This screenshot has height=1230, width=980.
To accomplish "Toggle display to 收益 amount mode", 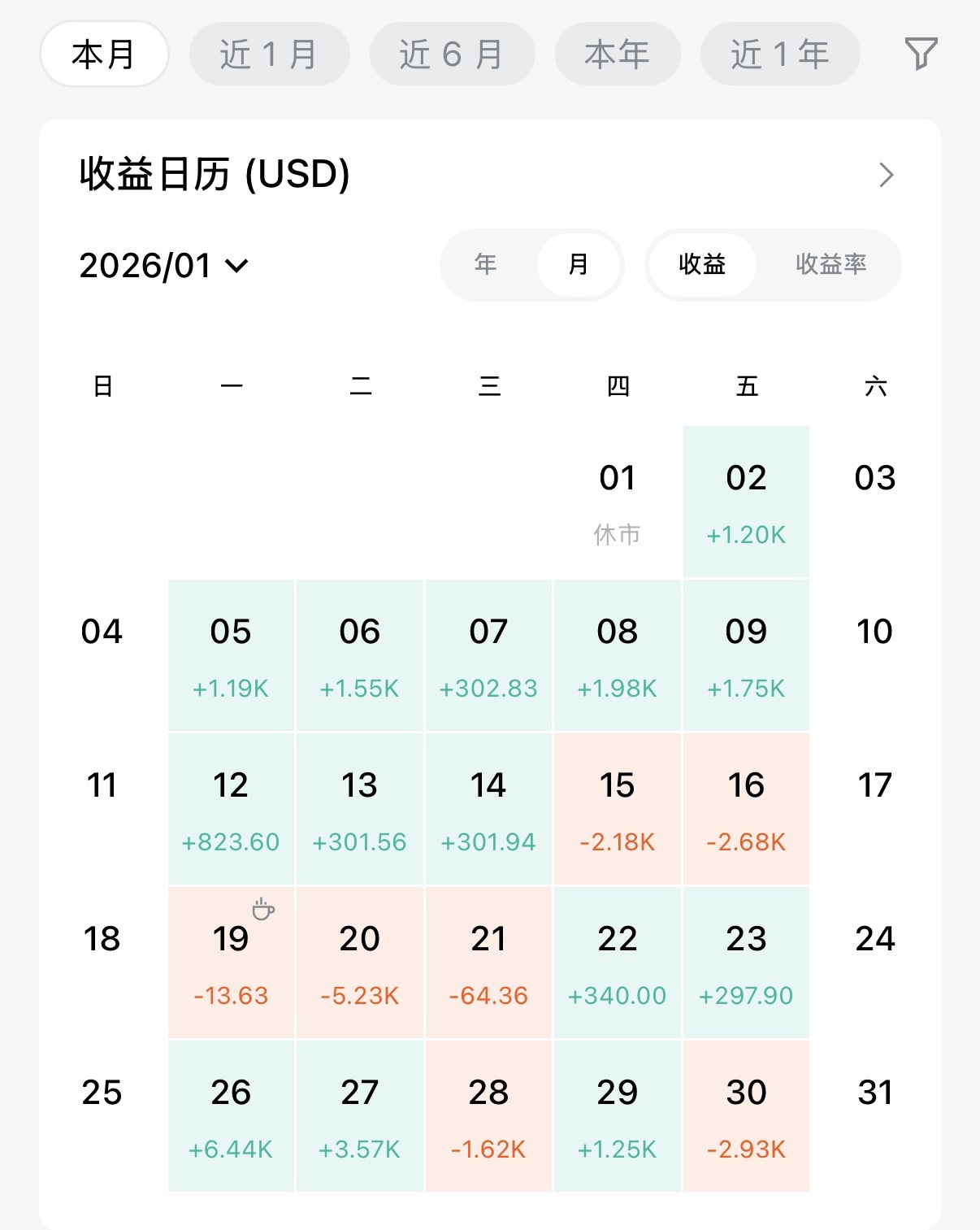I will point(702,264).
